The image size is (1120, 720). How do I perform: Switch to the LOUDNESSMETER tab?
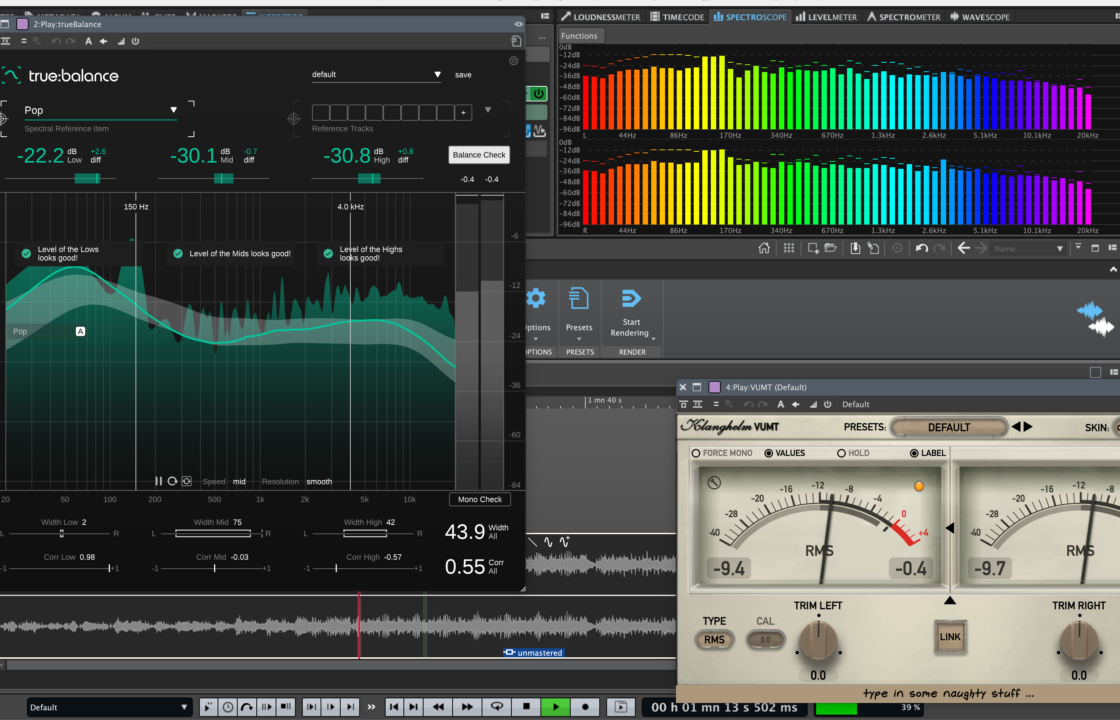coord(600,16)
